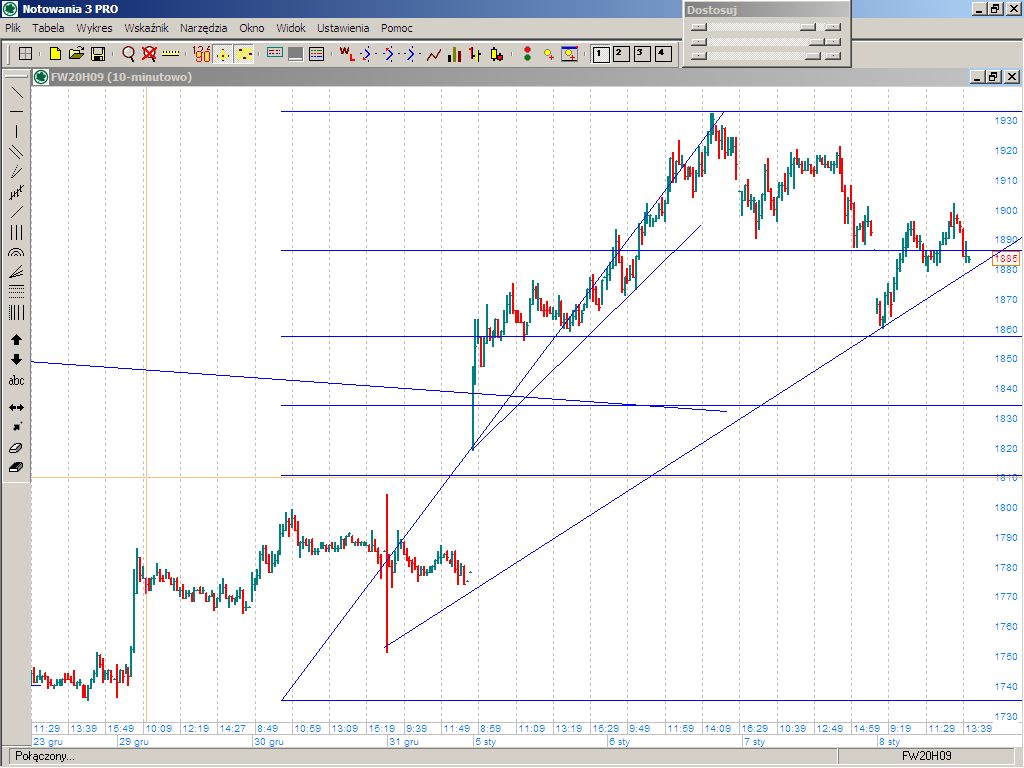This screenshot has width=1024, height=768.
Task: Switch to window layout 3
Action: [642, 54]
